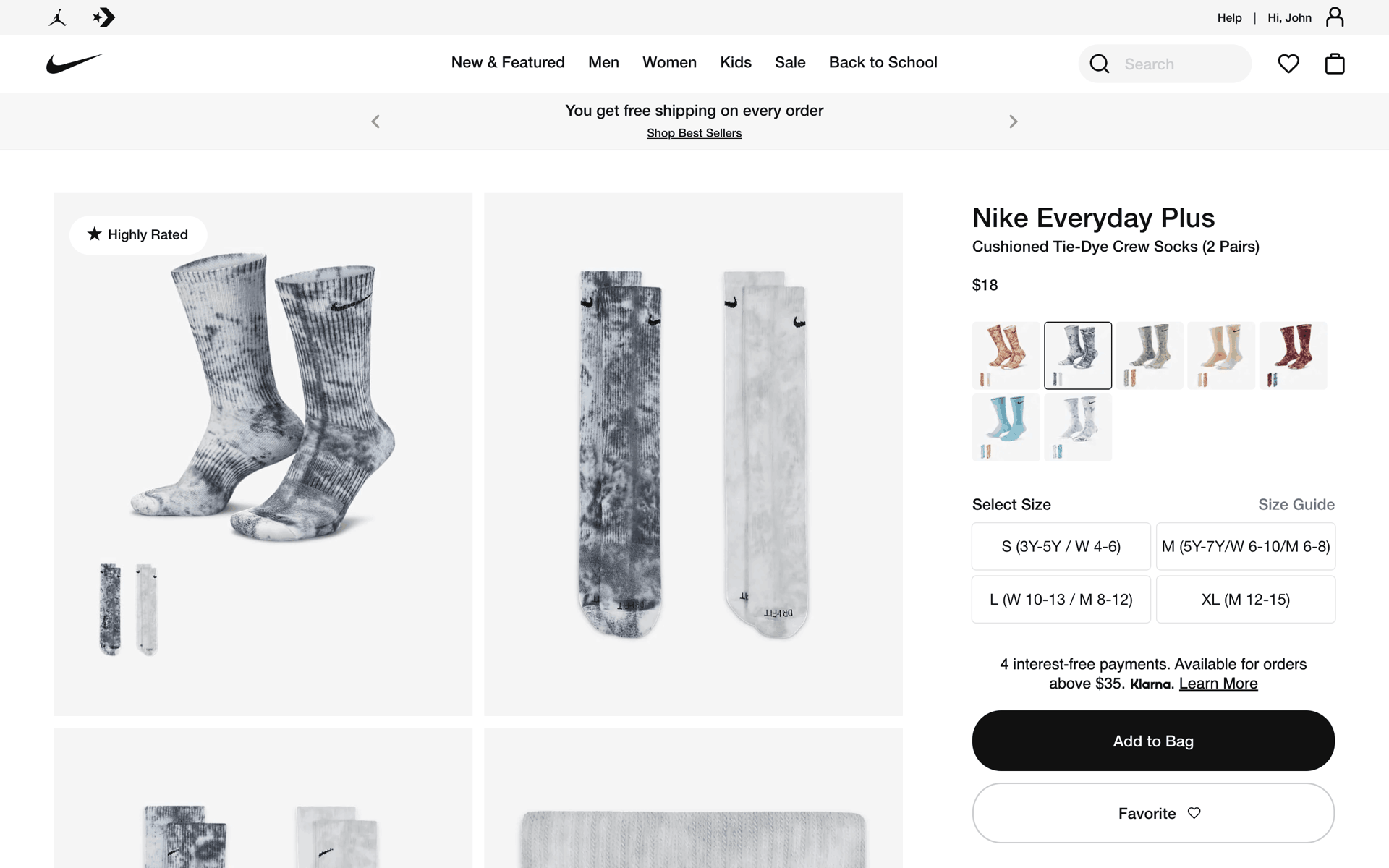Open the Women menu
The image size is (1389, 868).
(x=669, y=62)
